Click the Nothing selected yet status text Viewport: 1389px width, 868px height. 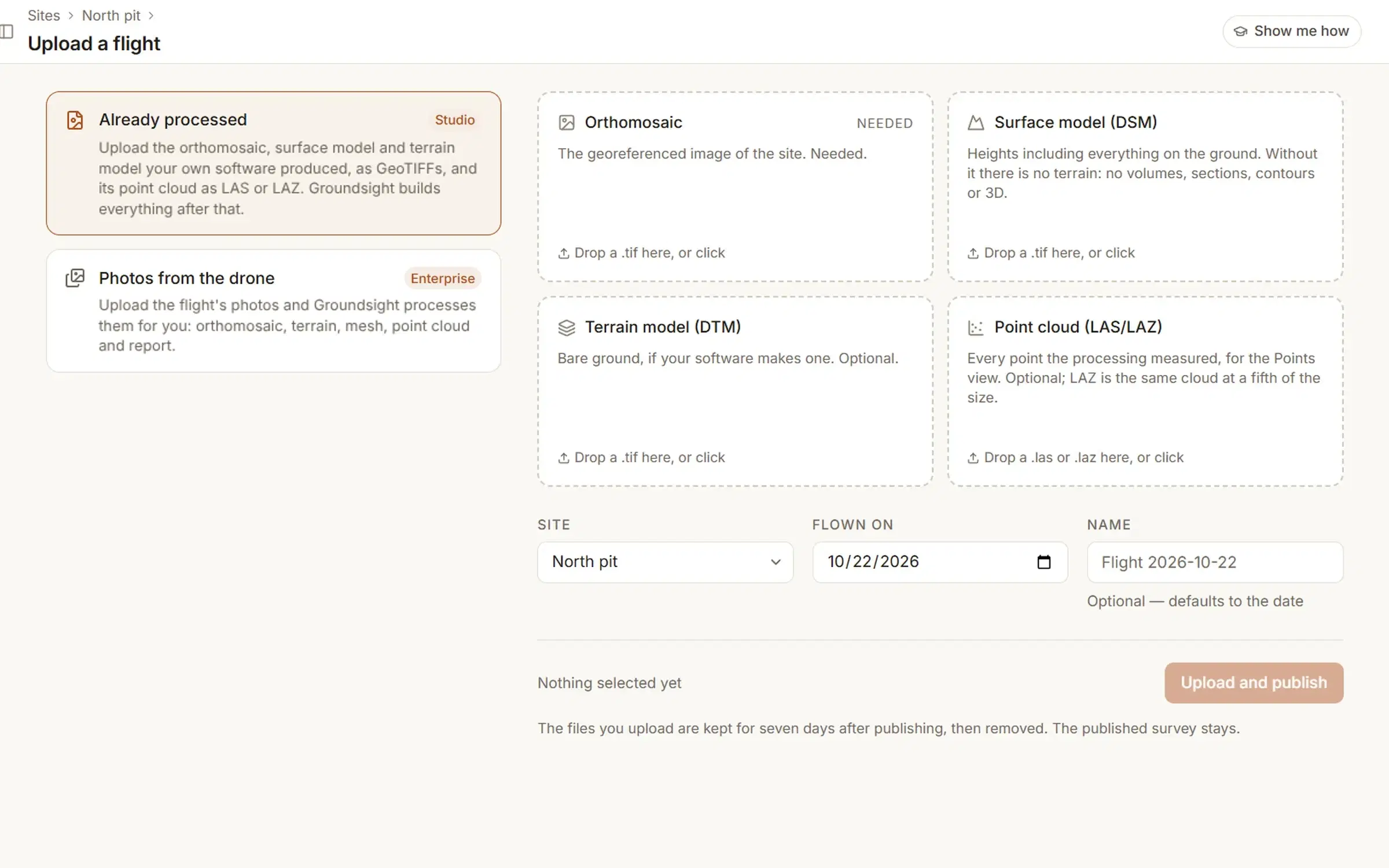pyautogui.click(x=609, y=683)
